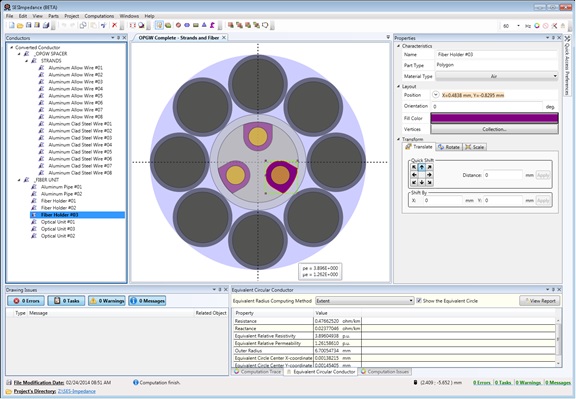Close the OPGW Complete document tab

[x=224, y=37]
